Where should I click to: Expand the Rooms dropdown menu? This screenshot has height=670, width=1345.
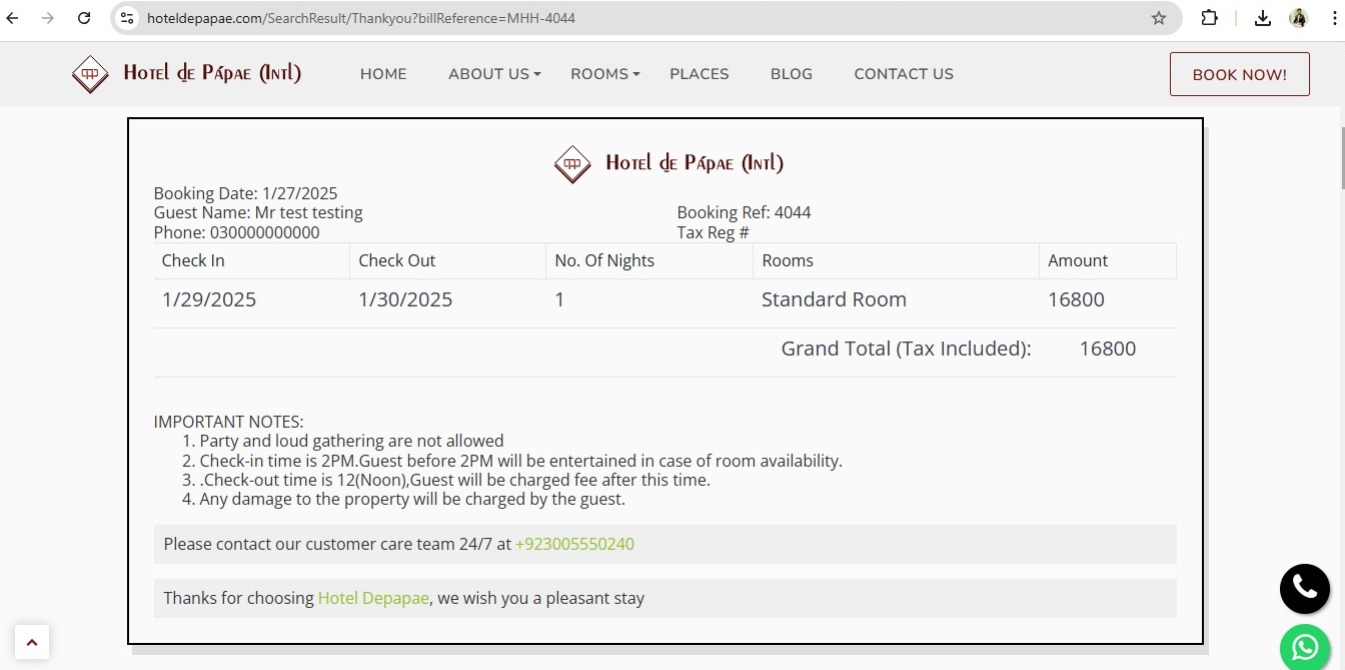[604, 74]
